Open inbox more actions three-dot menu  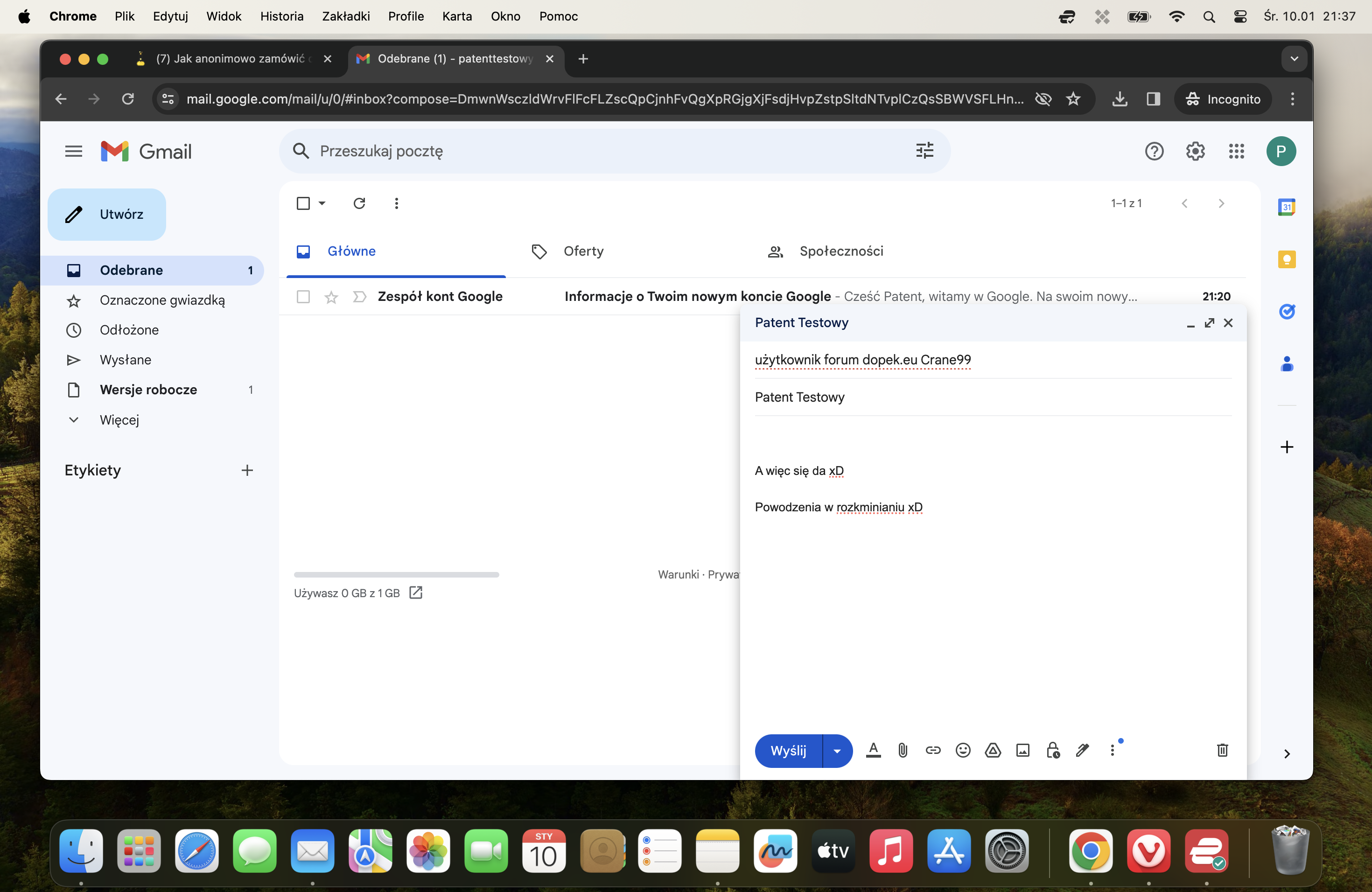point(396,203)
